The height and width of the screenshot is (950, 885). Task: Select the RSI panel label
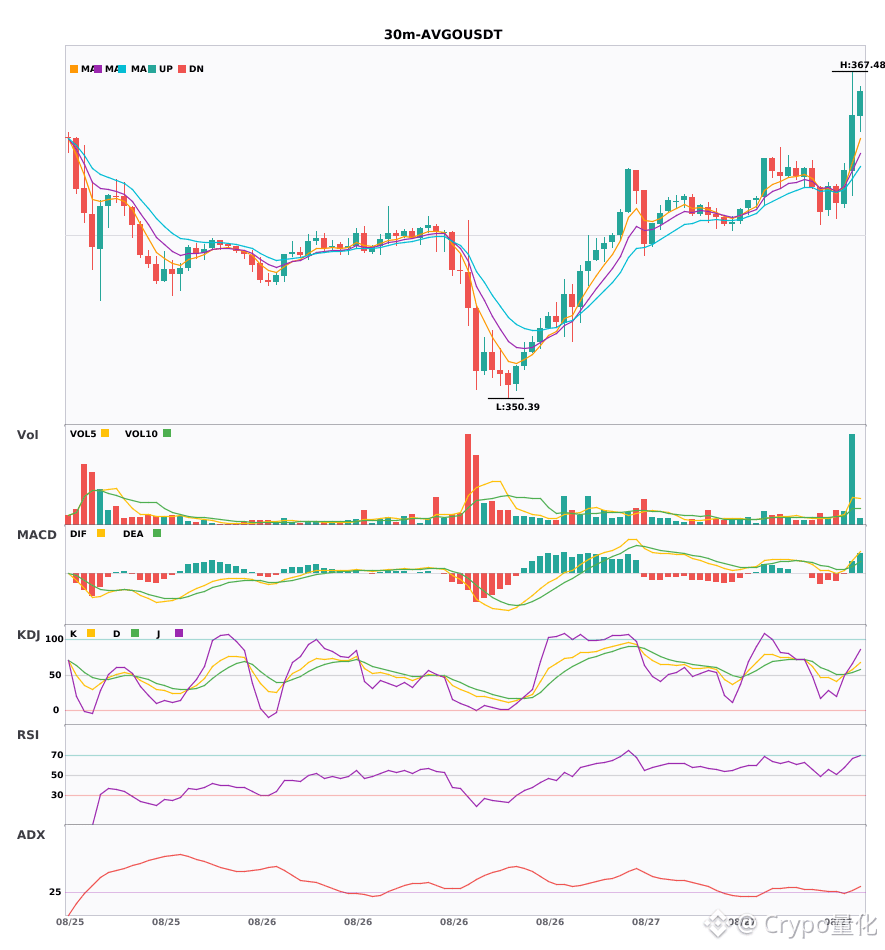point(27,735)
